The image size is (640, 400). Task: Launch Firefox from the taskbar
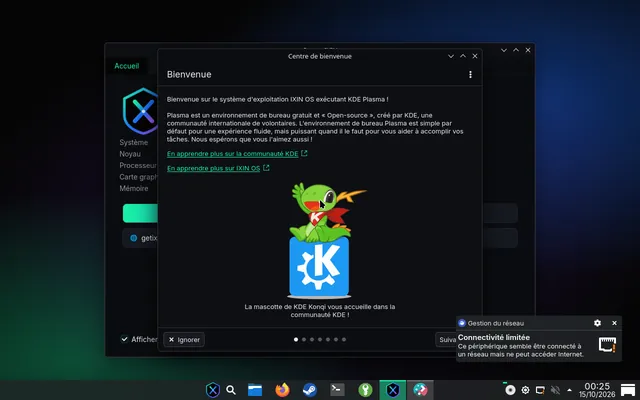coord(282,390)
